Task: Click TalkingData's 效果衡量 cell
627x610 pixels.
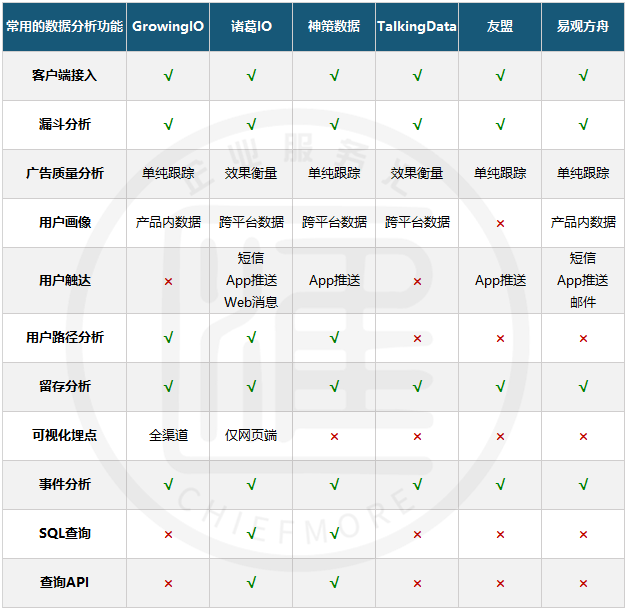Action: pos(417,173)
